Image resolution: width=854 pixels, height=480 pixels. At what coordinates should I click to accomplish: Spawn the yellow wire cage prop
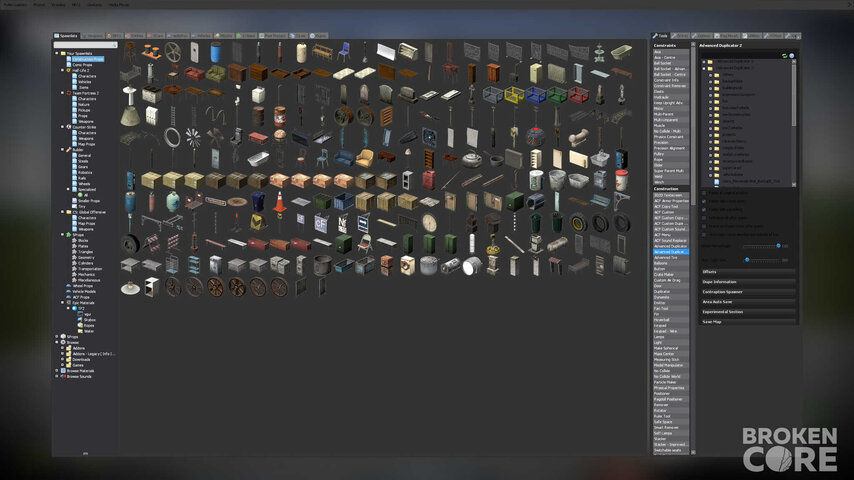point(514,95)
